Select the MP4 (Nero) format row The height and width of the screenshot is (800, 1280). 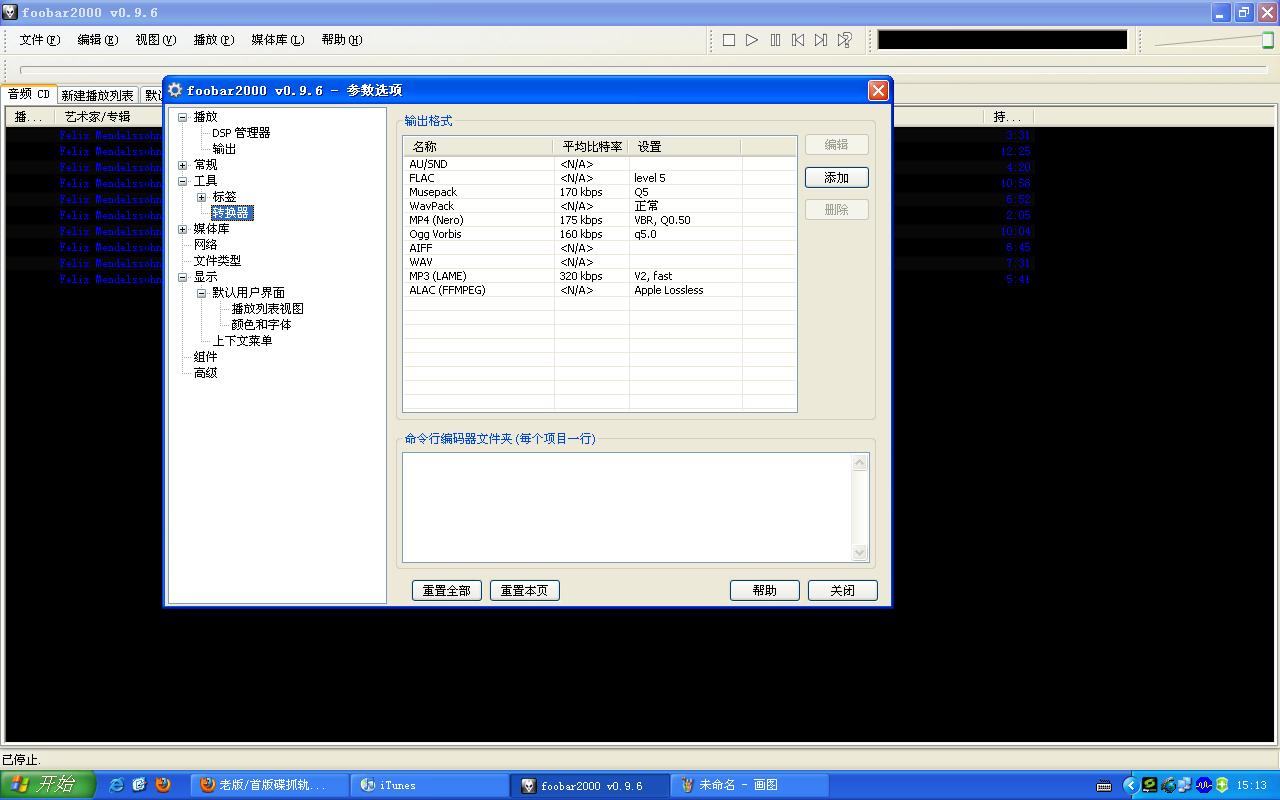click(x=599, y=220)
